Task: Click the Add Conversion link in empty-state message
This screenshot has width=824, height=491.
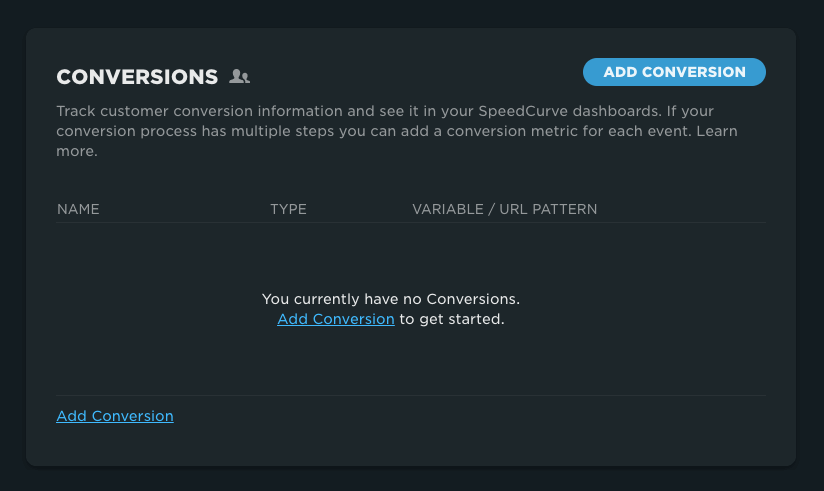Action: click(x=335, y=319)
